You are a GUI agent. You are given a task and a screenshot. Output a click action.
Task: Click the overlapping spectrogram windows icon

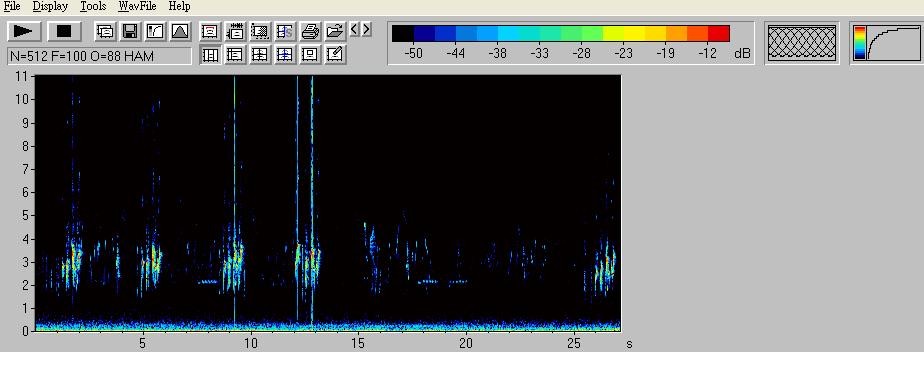[105, 31]
